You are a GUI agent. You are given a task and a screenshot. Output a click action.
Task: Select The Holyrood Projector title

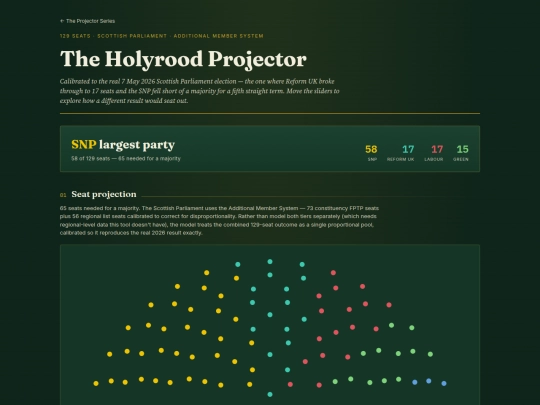point(183,59)
